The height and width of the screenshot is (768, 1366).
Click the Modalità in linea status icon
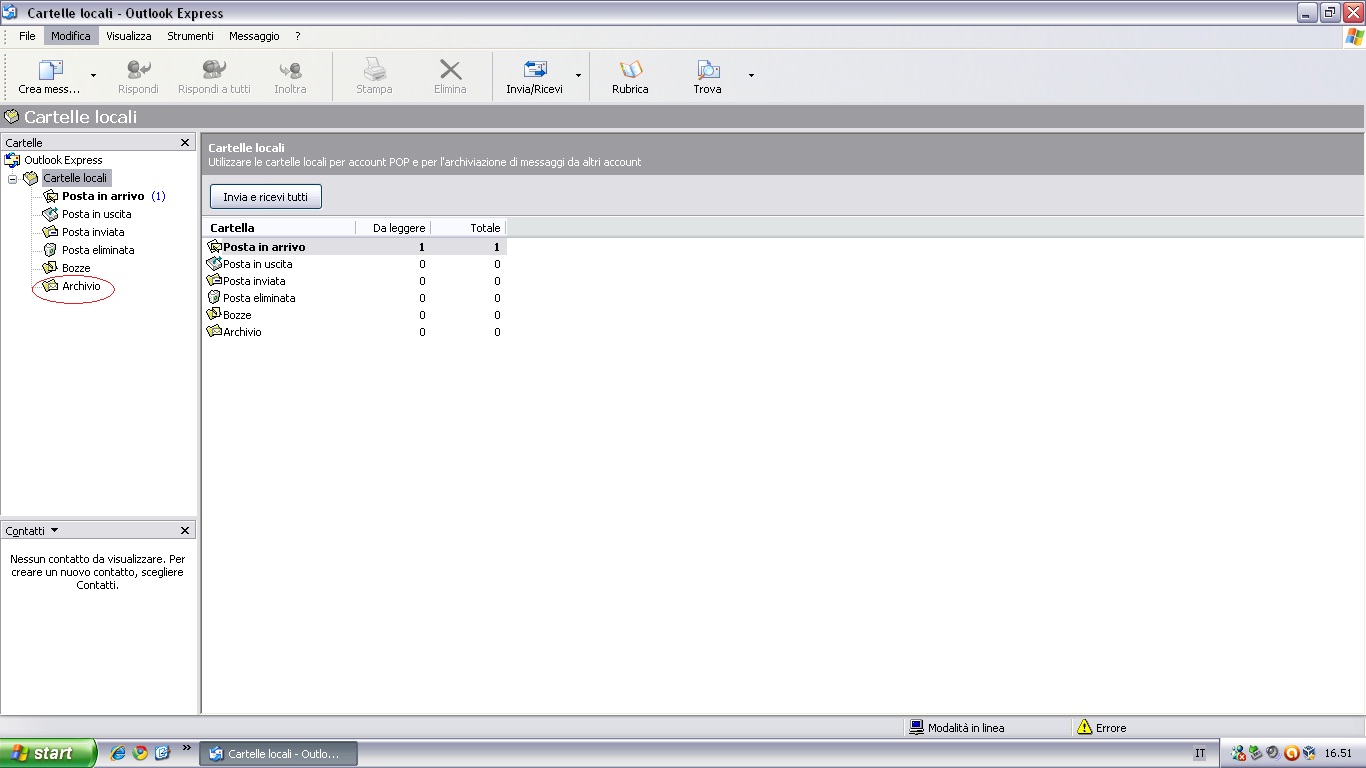pos(916,728)
